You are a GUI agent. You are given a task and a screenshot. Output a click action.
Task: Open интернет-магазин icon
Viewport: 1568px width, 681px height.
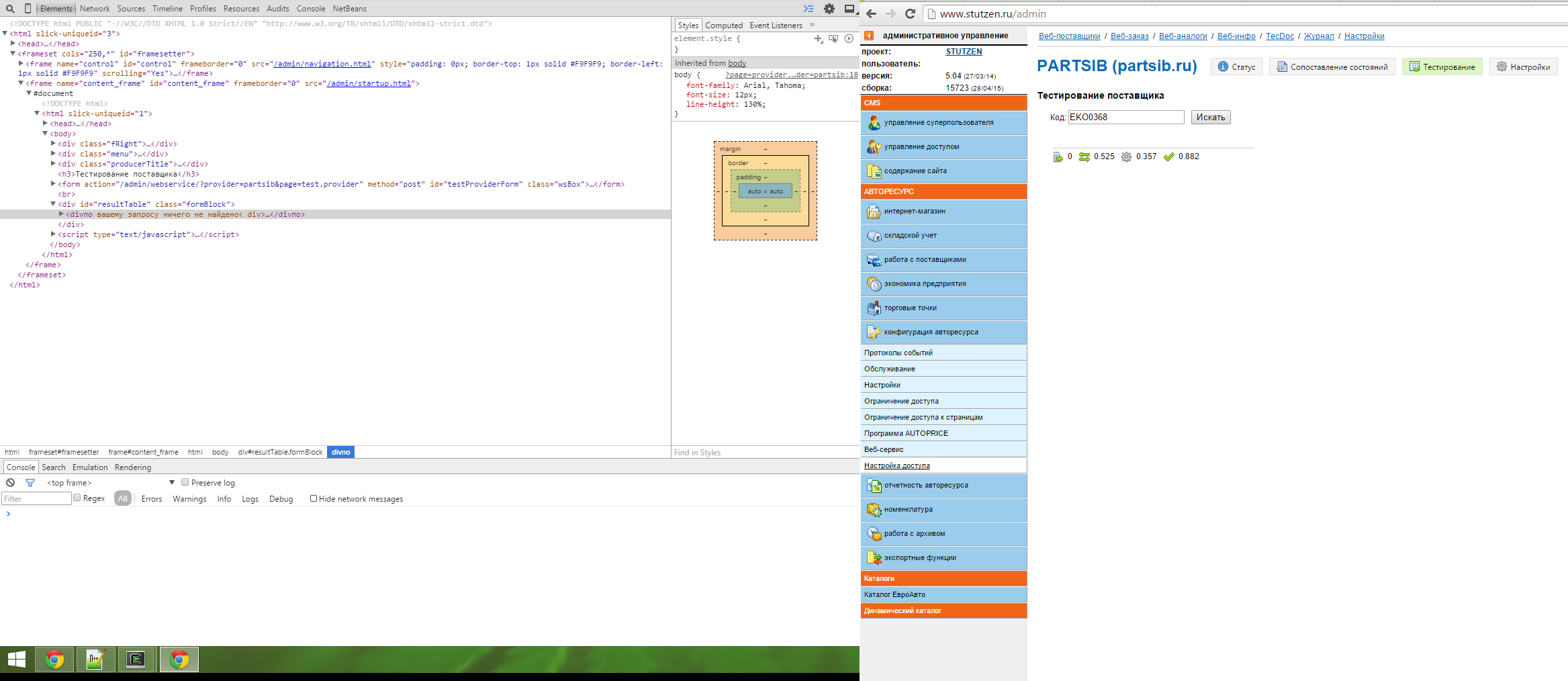click(874, 212)
